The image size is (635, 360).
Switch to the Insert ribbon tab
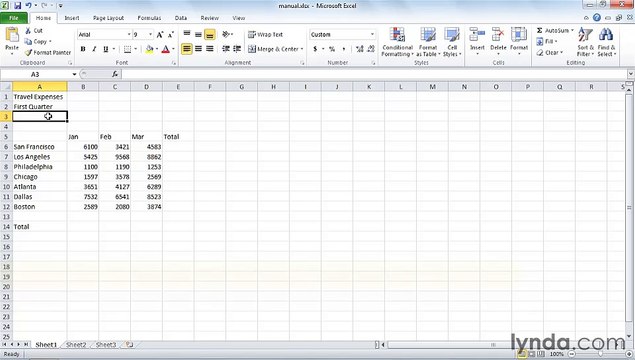tap(72, 18)
